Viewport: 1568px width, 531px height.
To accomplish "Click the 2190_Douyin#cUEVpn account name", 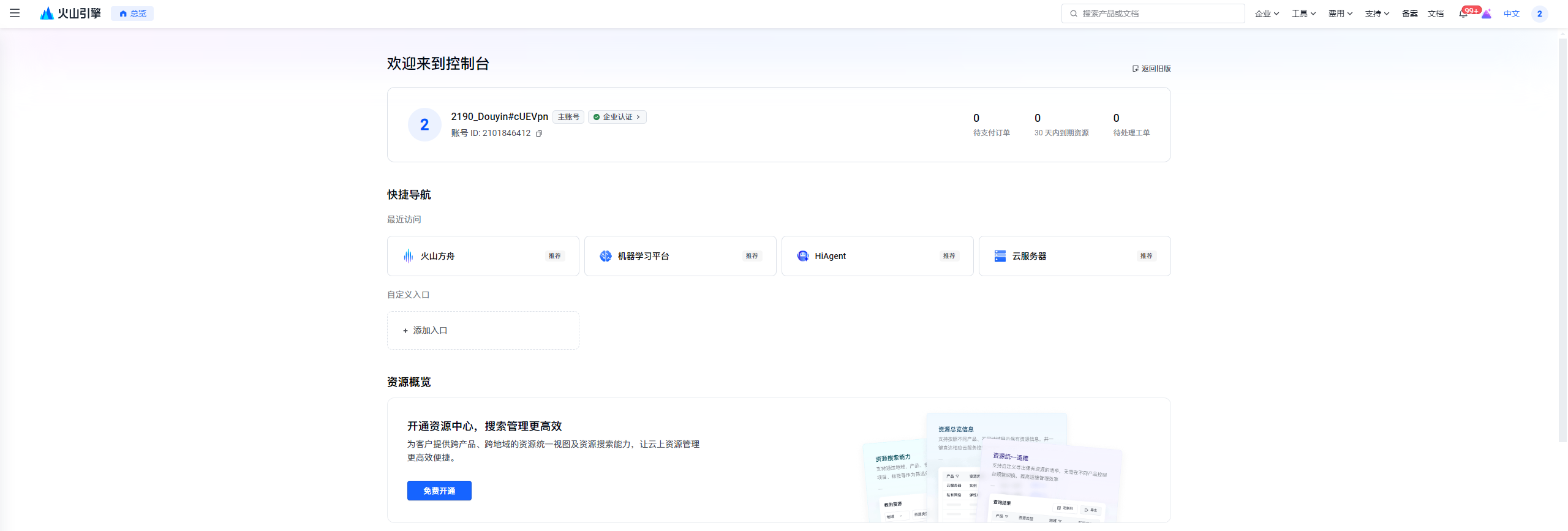I will point(500,117).
